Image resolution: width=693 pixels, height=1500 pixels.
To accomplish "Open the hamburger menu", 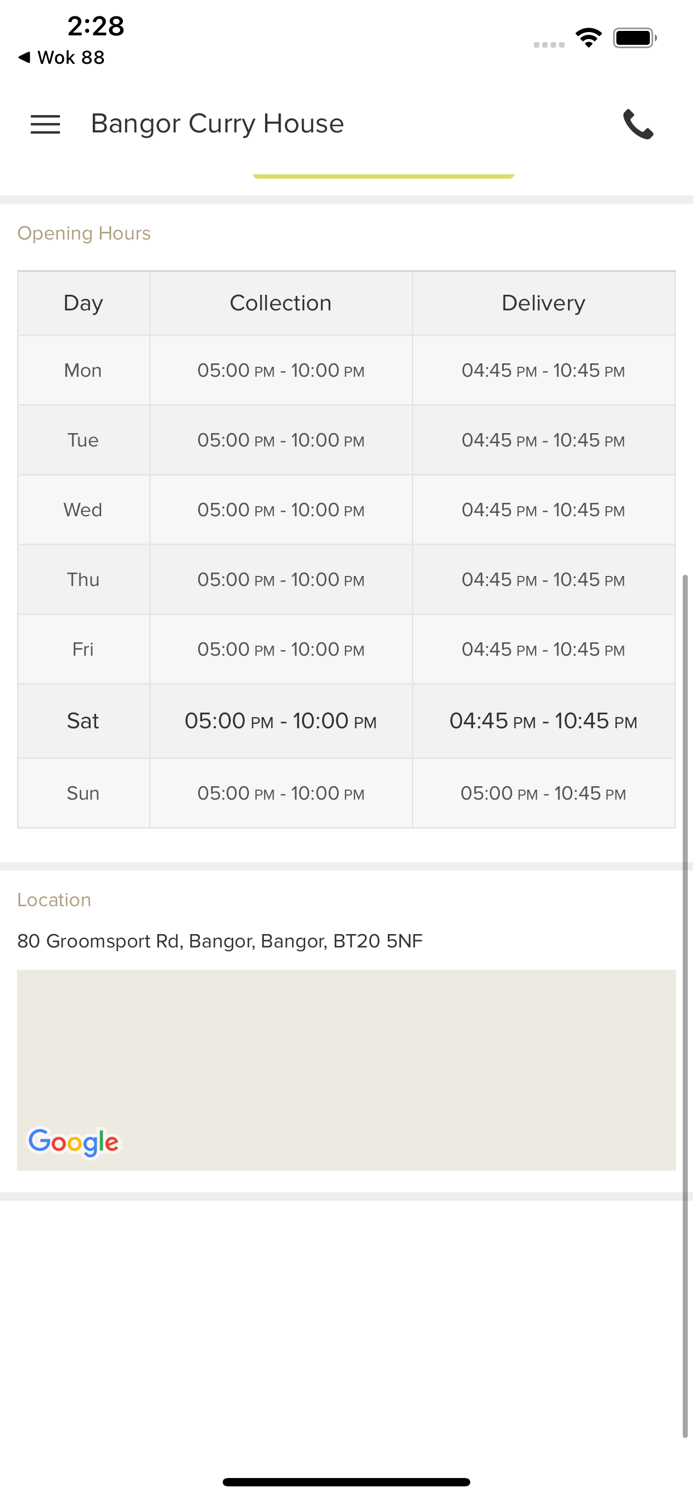I will pos(45,124).
